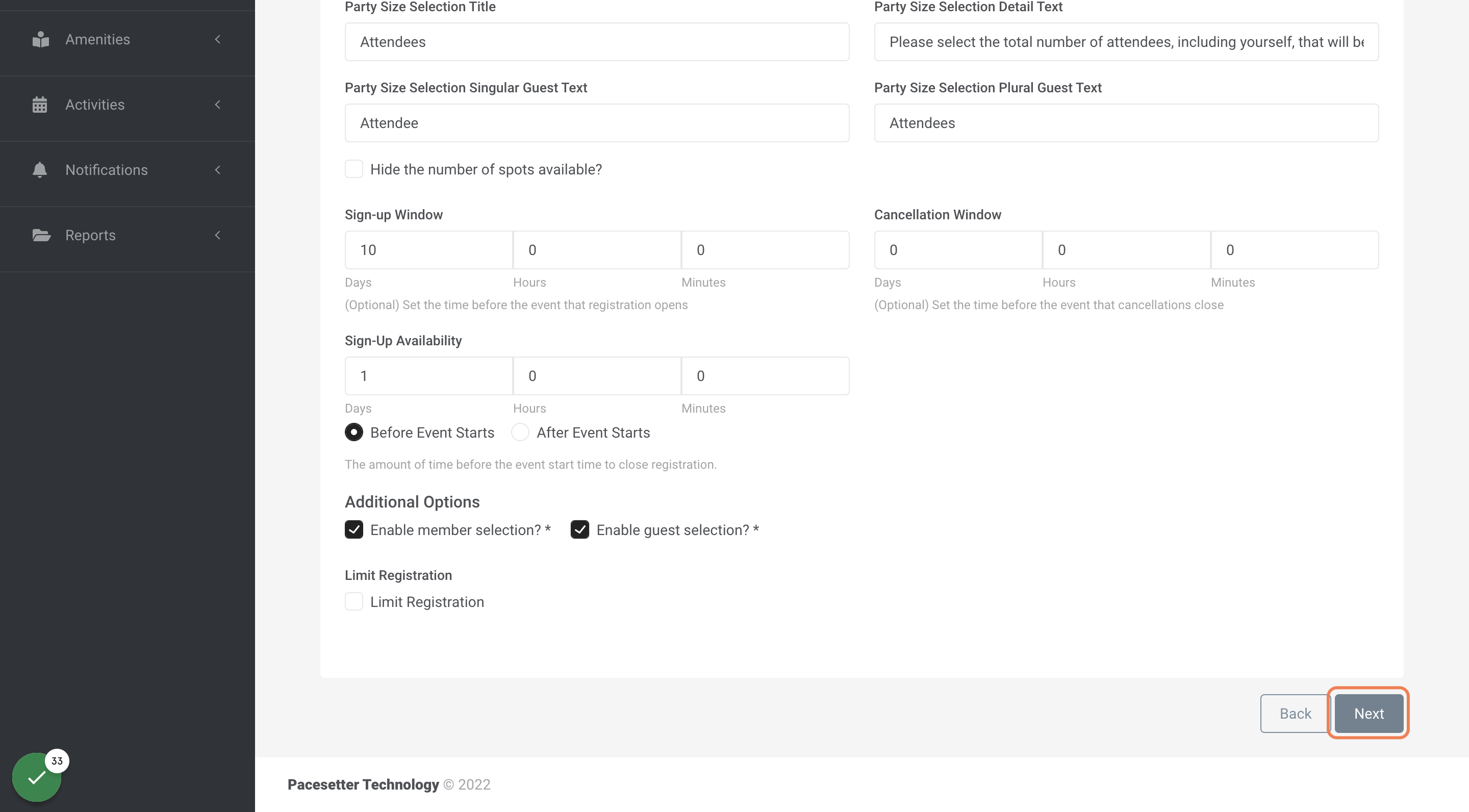This screenshot has width=1469, height=812.
Task: Click the Party Size Selection Title field
Action: pos(597,42)
